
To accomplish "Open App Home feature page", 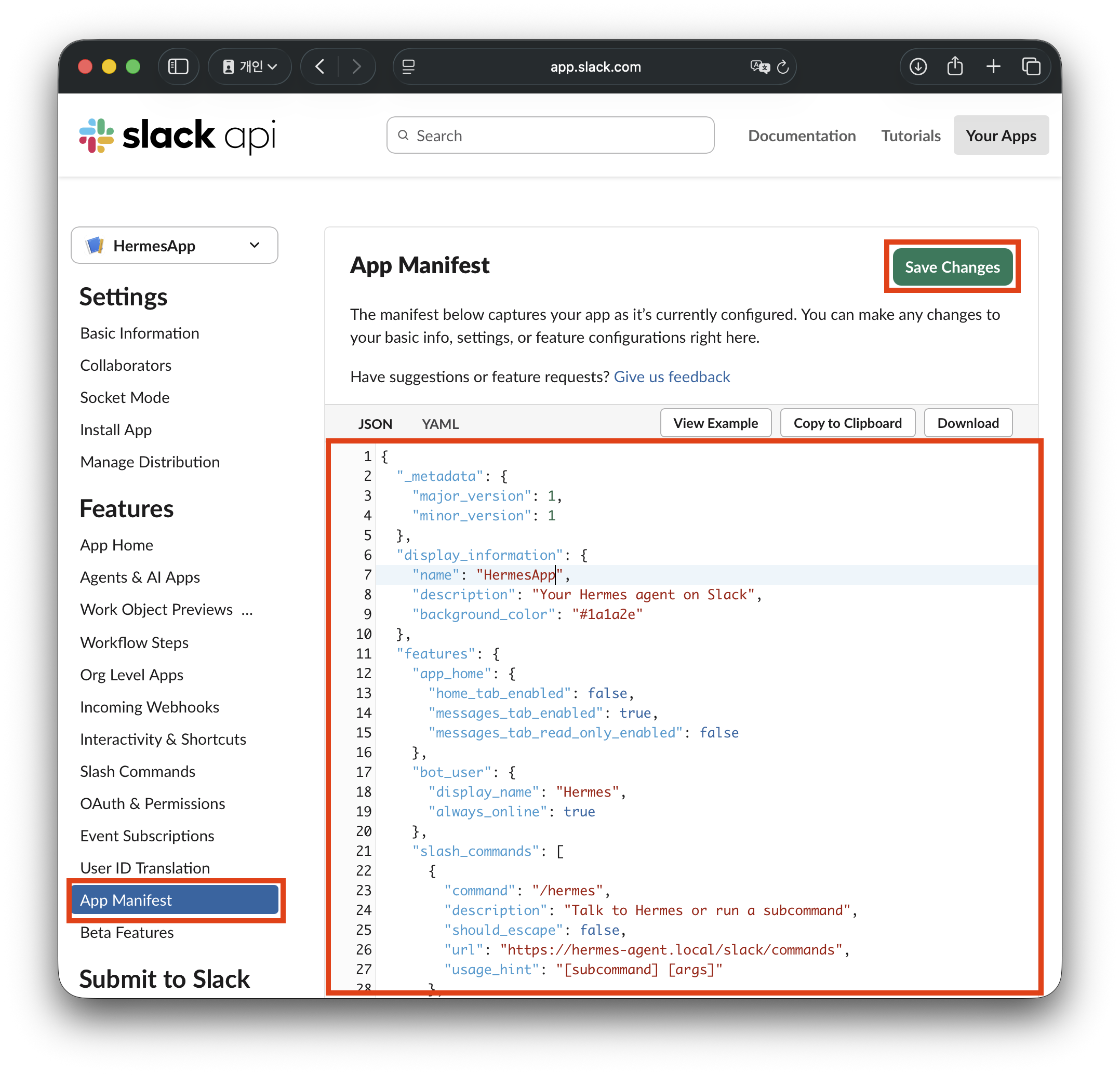I will tap(116, 545).
